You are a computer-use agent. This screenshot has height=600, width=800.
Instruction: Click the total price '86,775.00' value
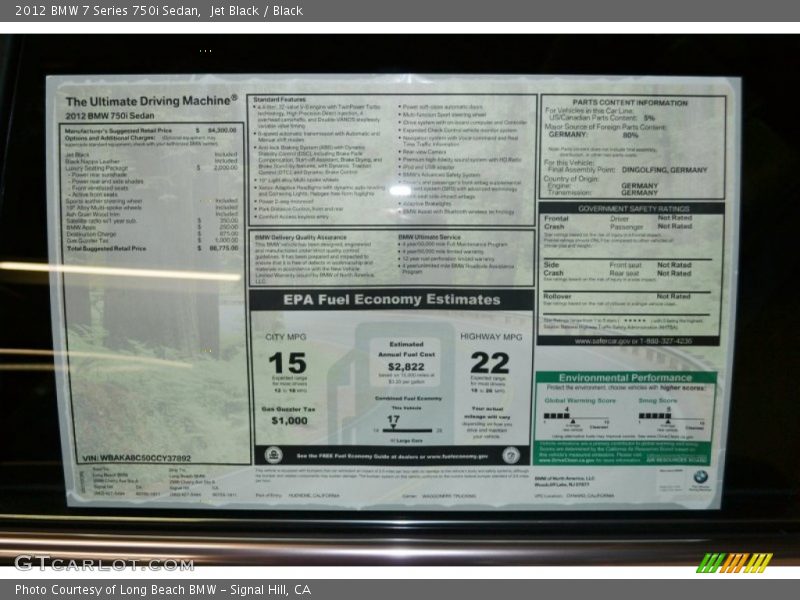(x=223, y=248)
